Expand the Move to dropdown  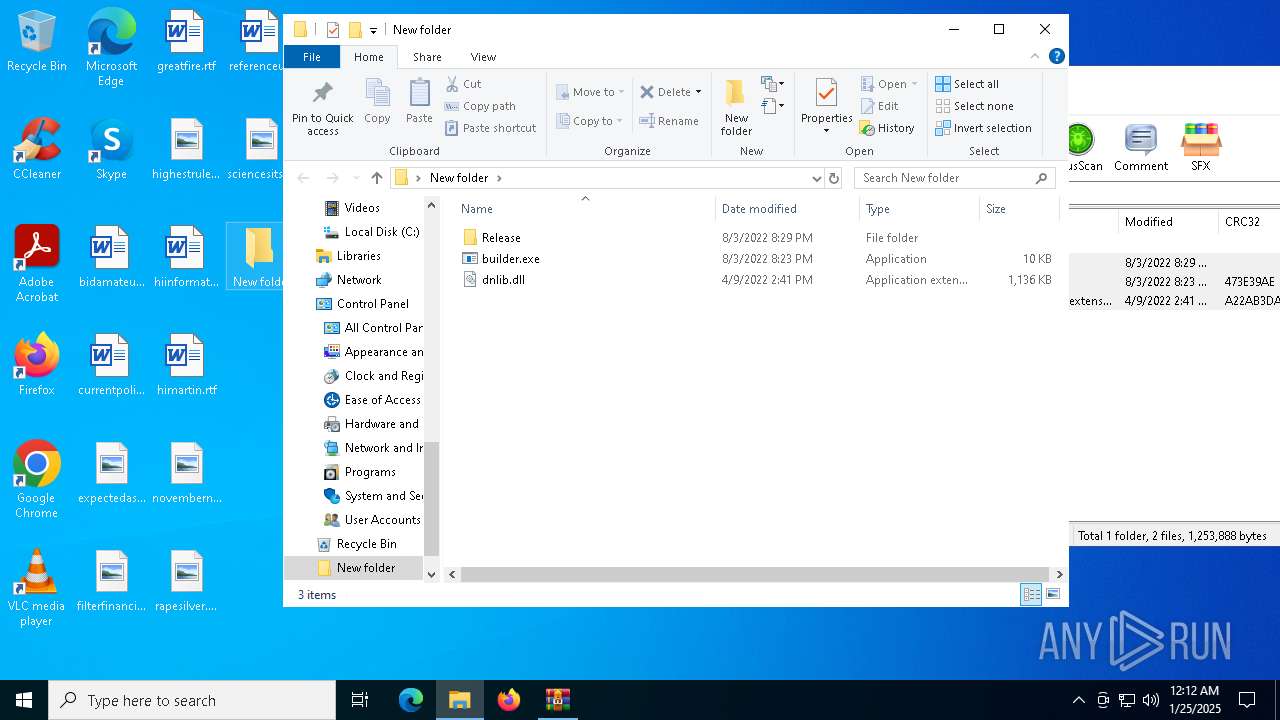tap(621, 92)
